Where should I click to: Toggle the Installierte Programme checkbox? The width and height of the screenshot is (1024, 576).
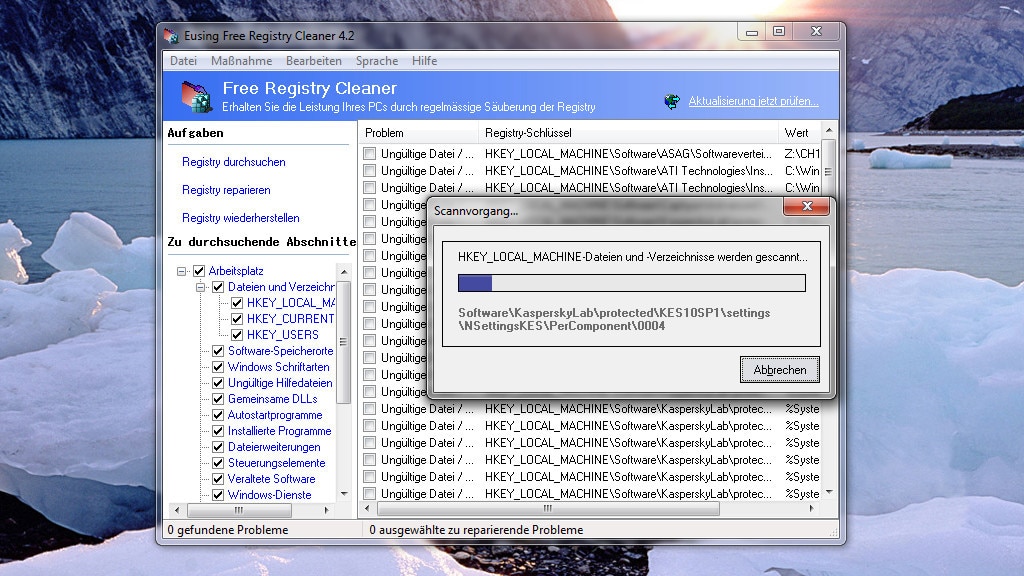(218, 431)
